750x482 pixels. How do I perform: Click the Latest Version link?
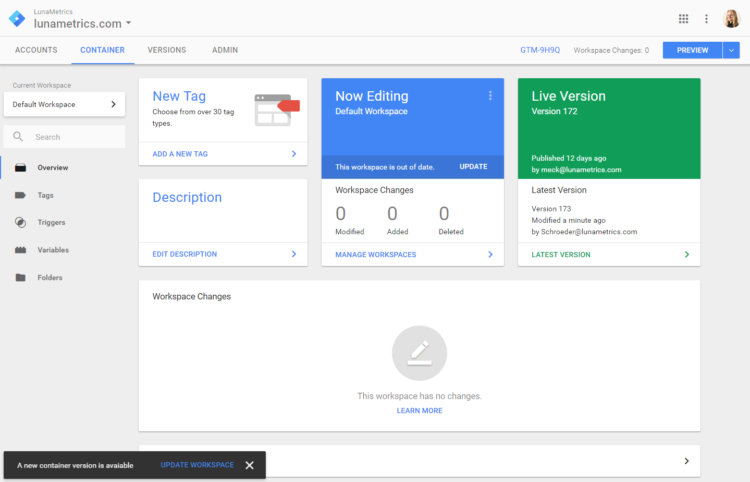tap(561, 254)
